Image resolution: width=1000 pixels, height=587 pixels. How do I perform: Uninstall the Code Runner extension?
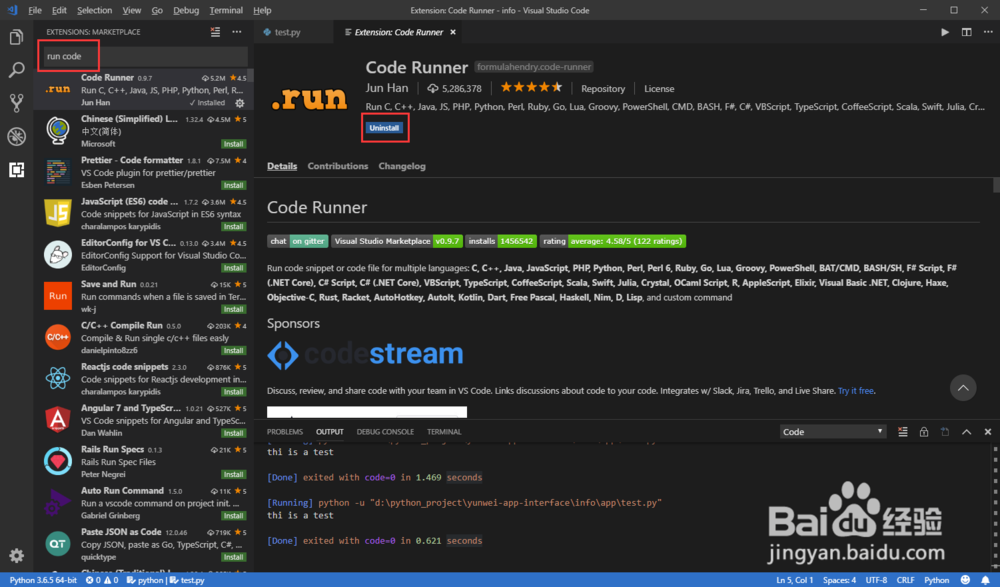[x=385, y=127]
